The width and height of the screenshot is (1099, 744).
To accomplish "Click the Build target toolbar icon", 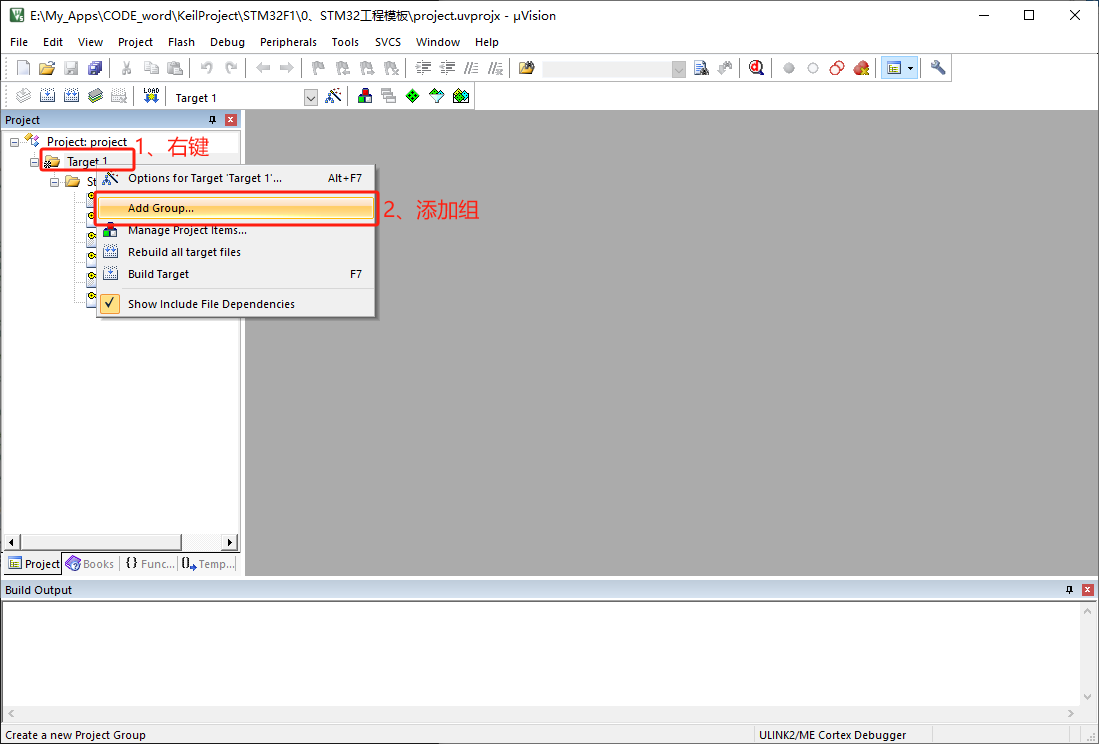I will pyautogui.click(x=47, y=96).
